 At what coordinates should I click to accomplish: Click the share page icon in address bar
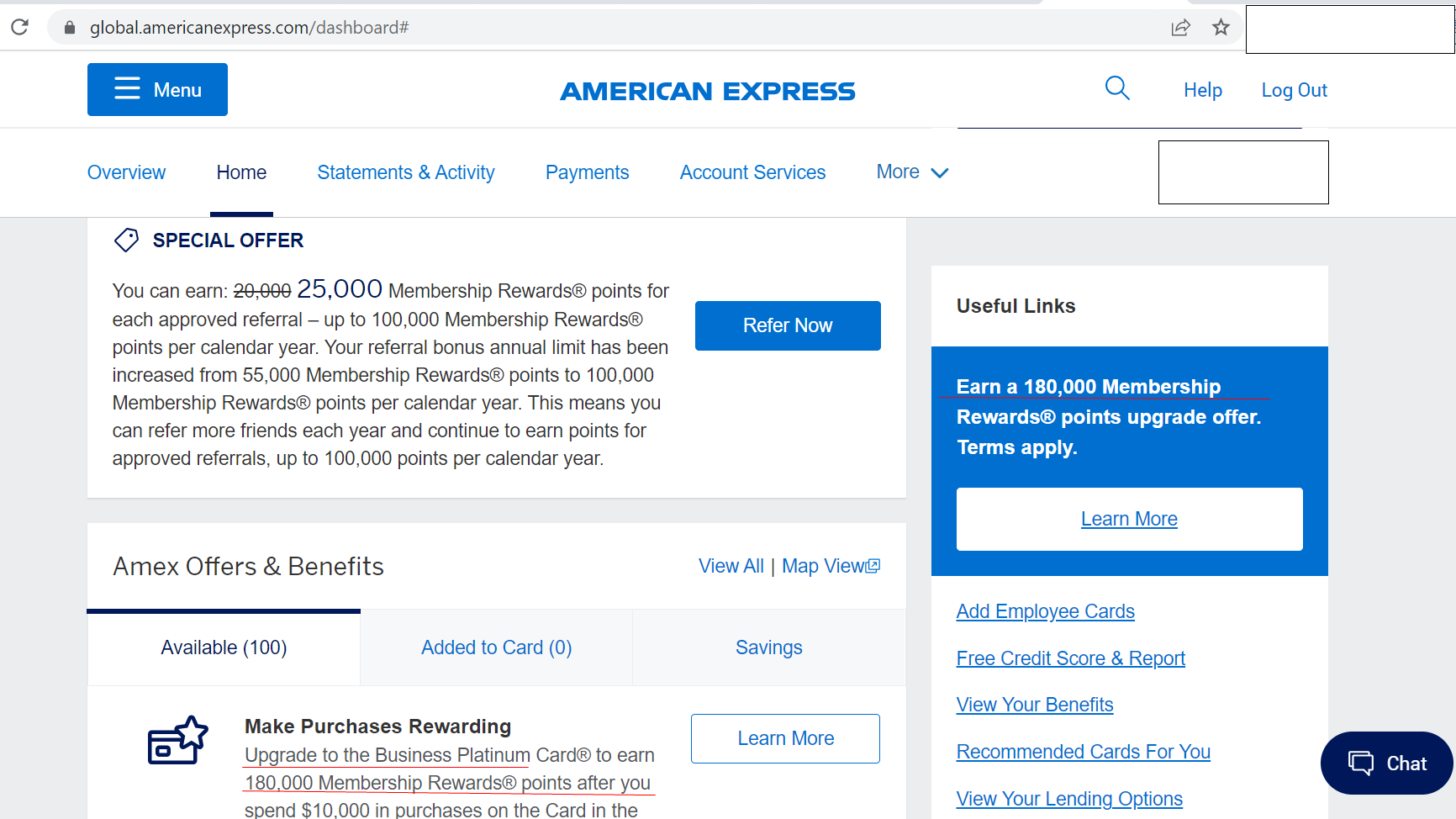click(1180, 28)
